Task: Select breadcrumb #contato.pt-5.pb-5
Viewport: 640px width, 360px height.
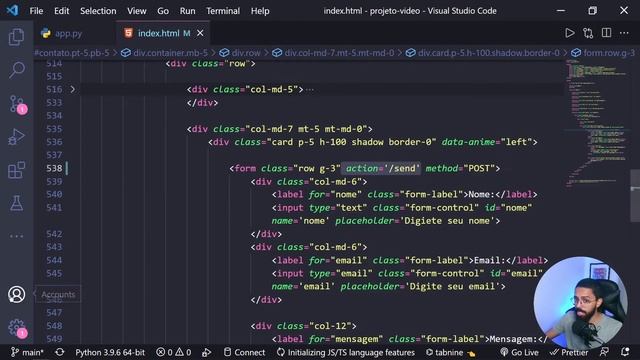Action: pyautogui.click(x=72, y=53)
